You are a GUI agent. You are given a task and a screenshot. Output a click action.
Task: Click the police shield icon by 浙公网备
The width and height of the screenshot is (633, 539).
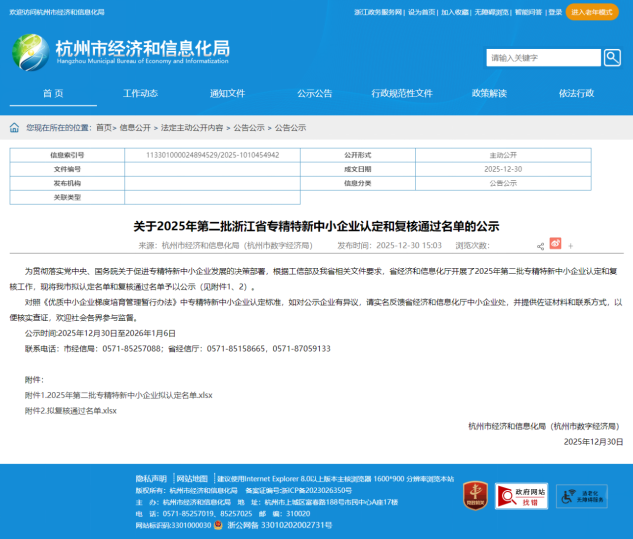[218, 525]
